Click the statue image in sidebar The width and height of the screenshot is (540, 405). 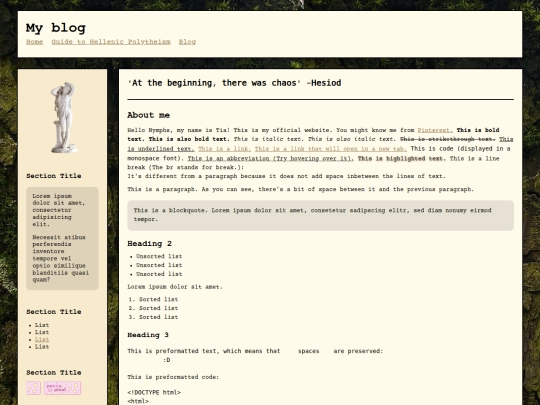click(63, 117)
